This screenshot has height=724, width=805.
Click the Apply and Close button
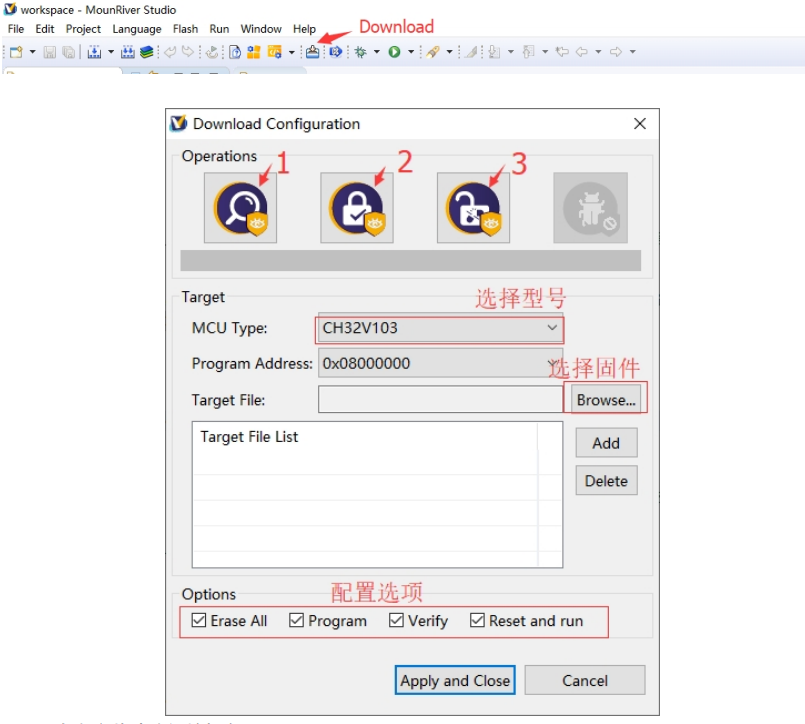pyautogui.click(x=455, y=680)
